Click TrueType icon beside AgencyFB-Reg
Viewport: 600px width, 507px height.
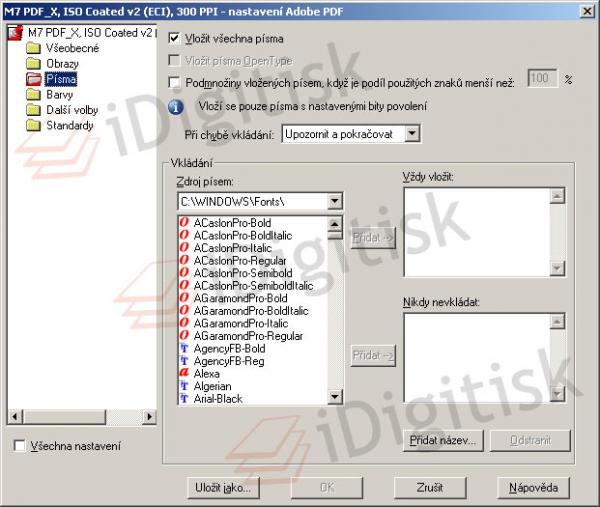tap(184, 360)
